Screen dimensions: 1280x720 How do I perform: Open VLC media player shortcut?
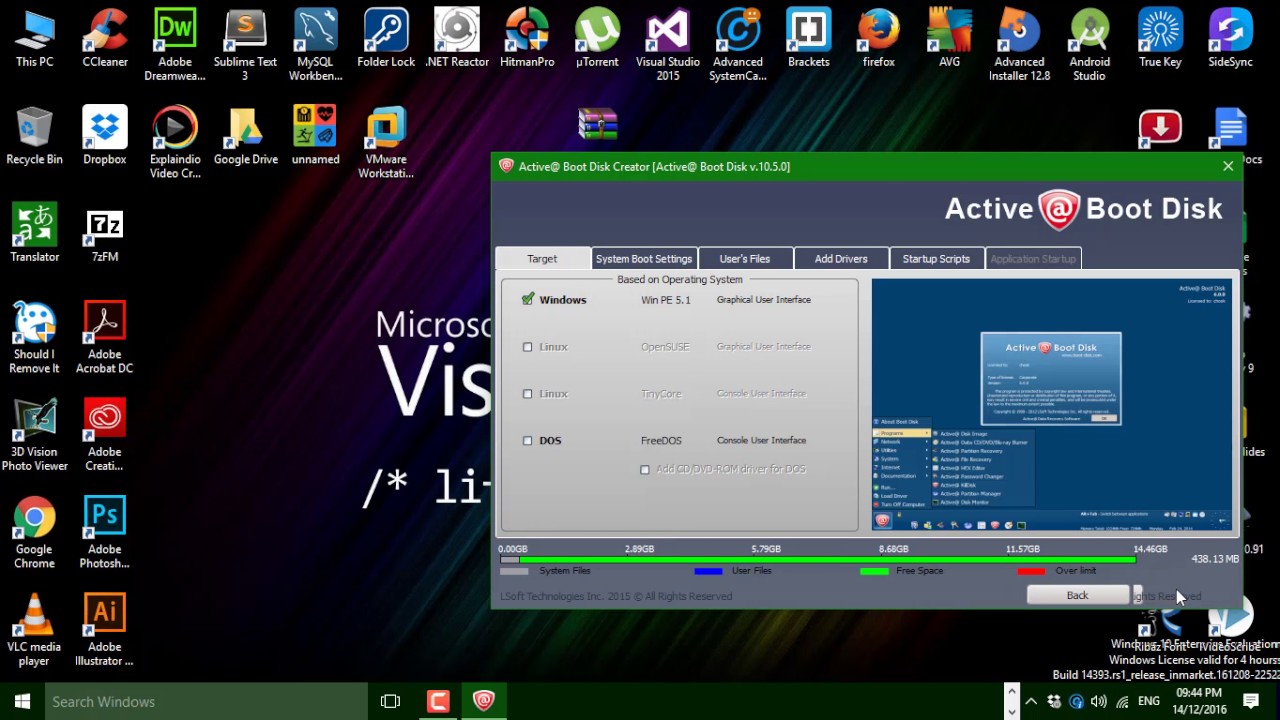[34, 630]
